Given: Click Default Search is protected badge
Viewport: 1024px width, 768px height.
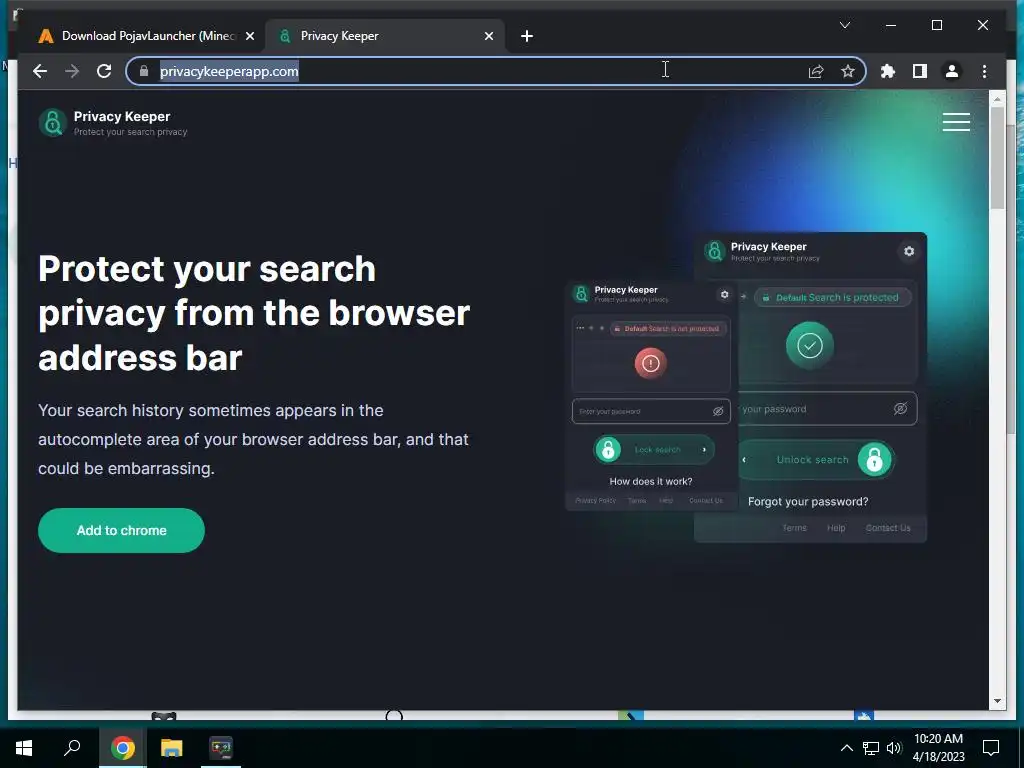Looking at the screenshot, I should point(833,297).
